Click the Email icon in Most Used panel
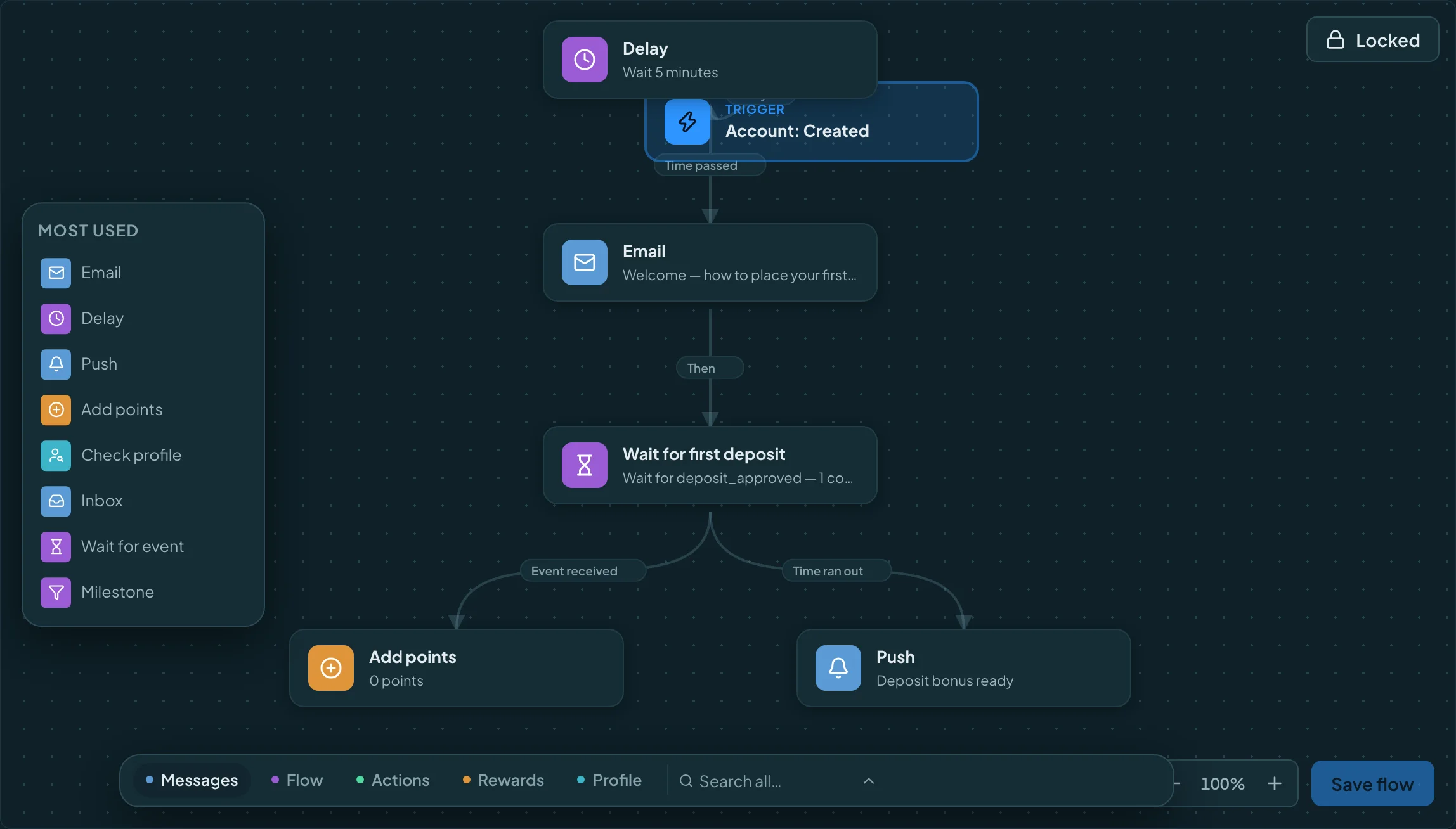The width and height of the screenshot is (1456, 829). [x=56, y=273]
